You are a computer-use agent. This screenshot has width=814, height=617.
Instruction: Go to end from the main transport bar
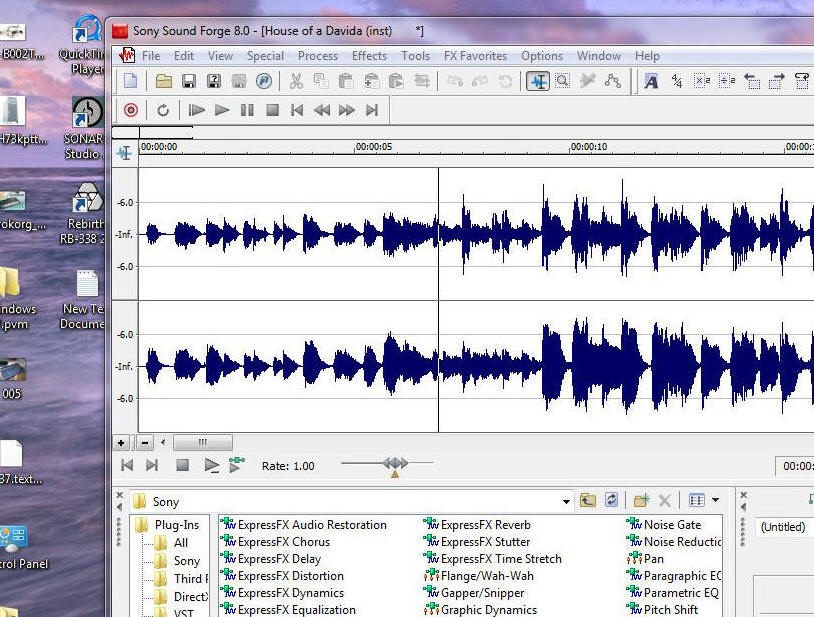coord(372,110)
